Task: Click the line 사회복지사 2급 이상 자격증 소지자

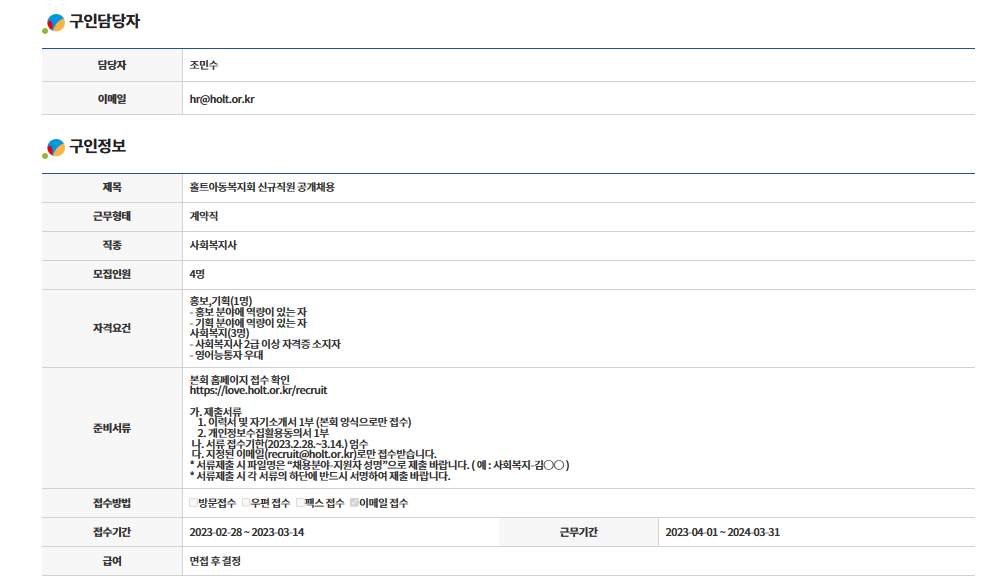Action: [x=265, y=344]
